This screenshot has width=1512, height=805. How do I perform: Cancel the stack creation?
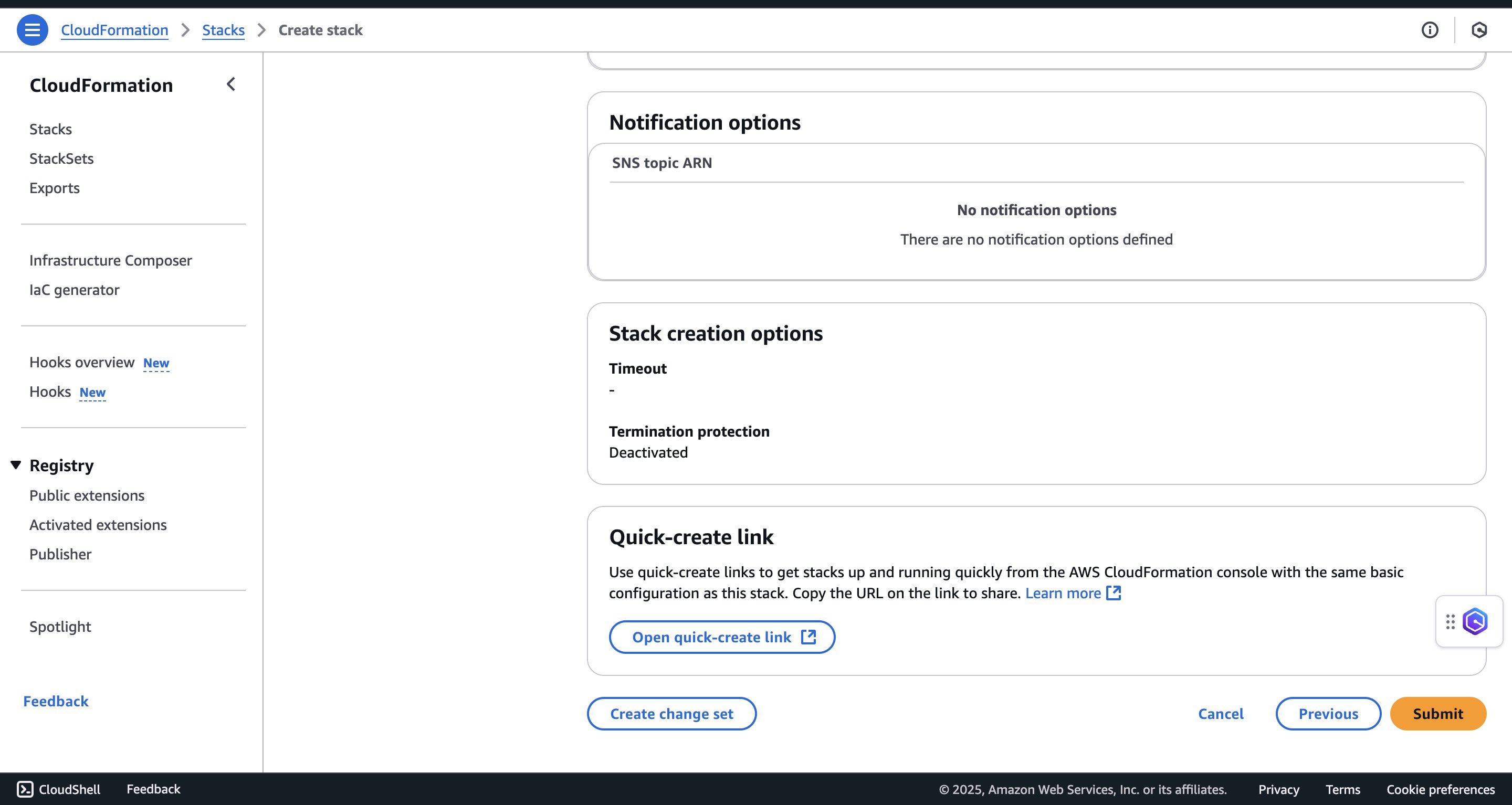click(1221, 714)
